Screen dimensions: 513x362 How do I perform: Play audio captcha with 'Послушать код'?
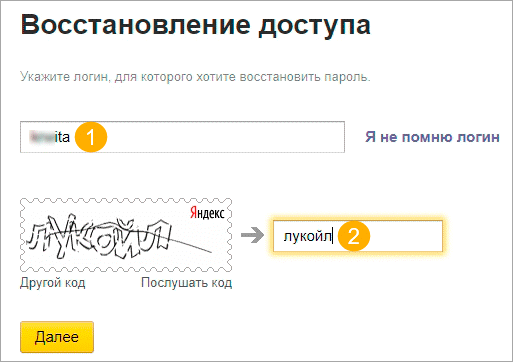tap(186, 283)
